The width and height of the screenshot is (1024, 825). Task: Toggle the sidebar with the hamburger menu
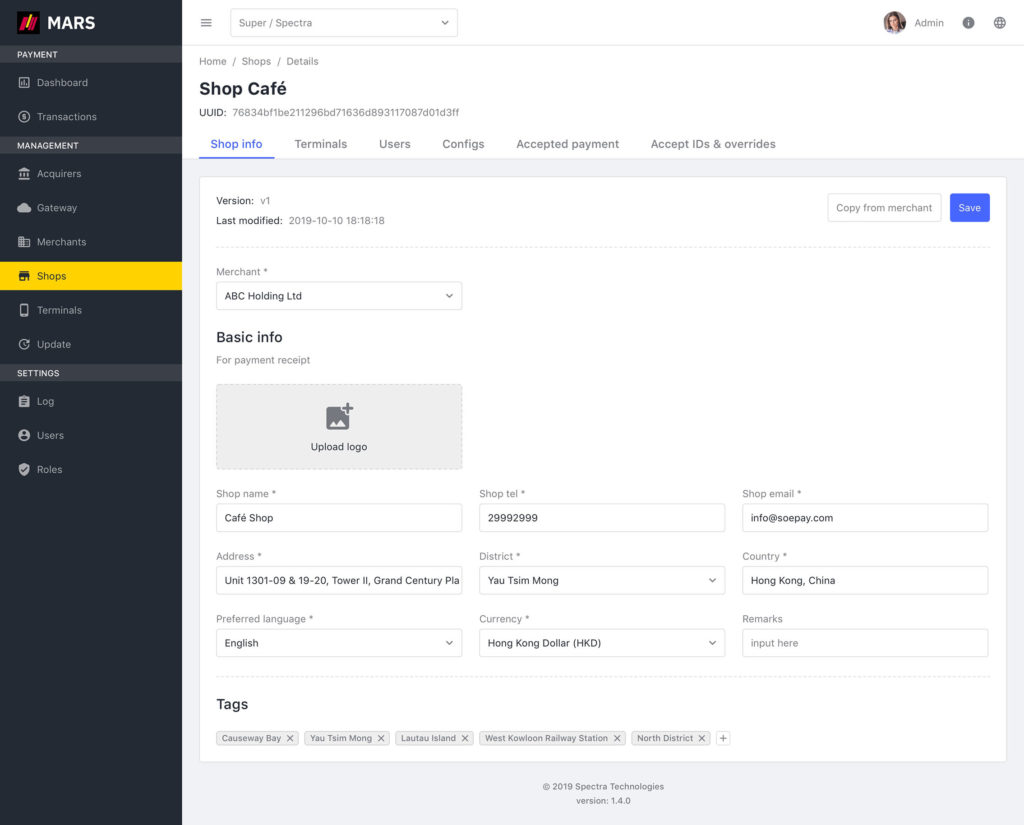point(206,22)
